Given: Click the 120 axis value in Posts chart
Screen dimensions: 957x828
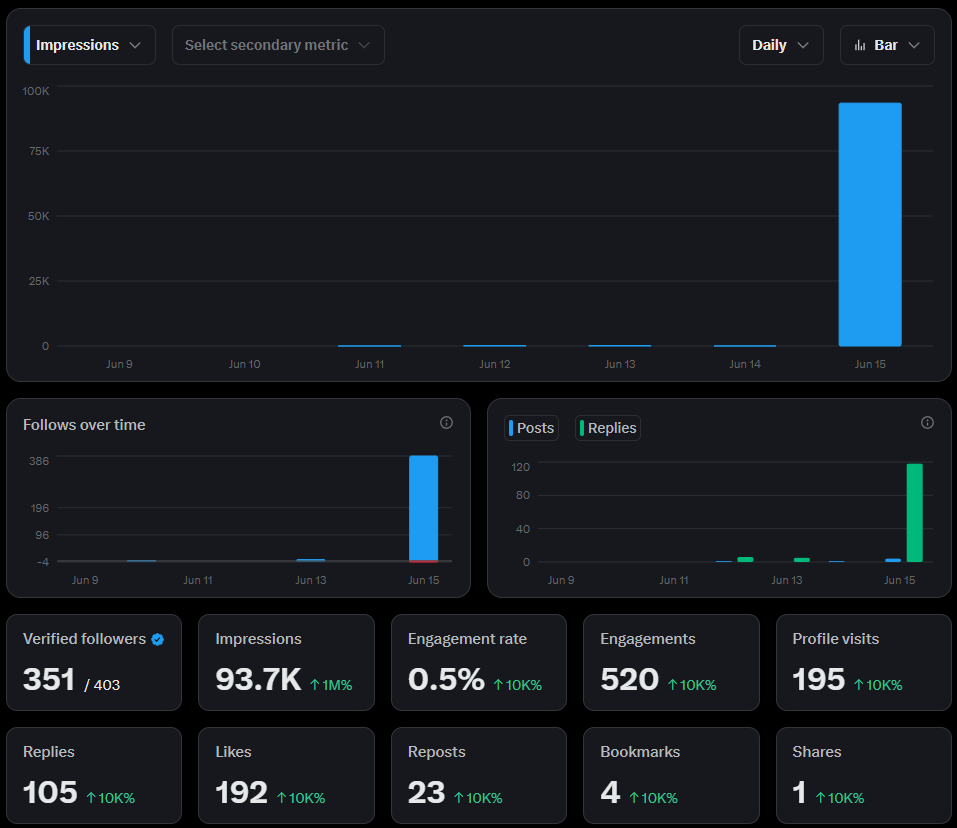Looking at the screenshot, I should pyautogui.click(x=521, y=467).
